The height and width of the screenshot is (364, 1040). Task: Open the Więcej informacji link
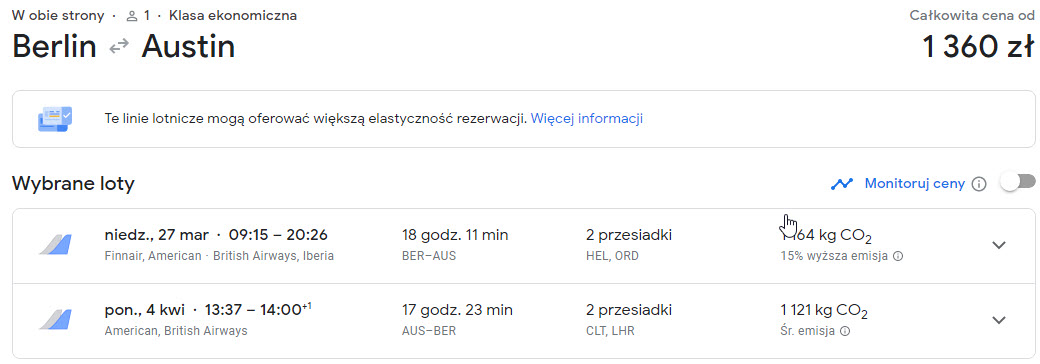587,119
